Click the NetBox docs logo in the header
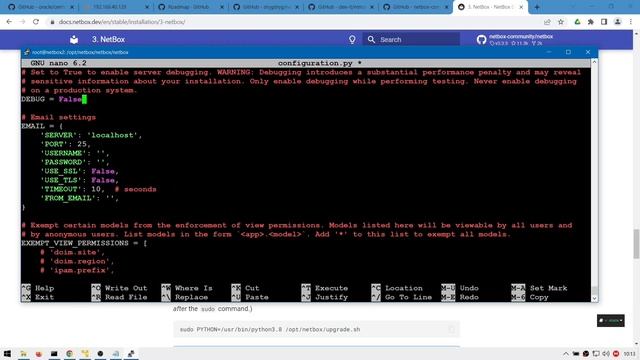This screenshot has height=360, width=640. coord(74,40)
